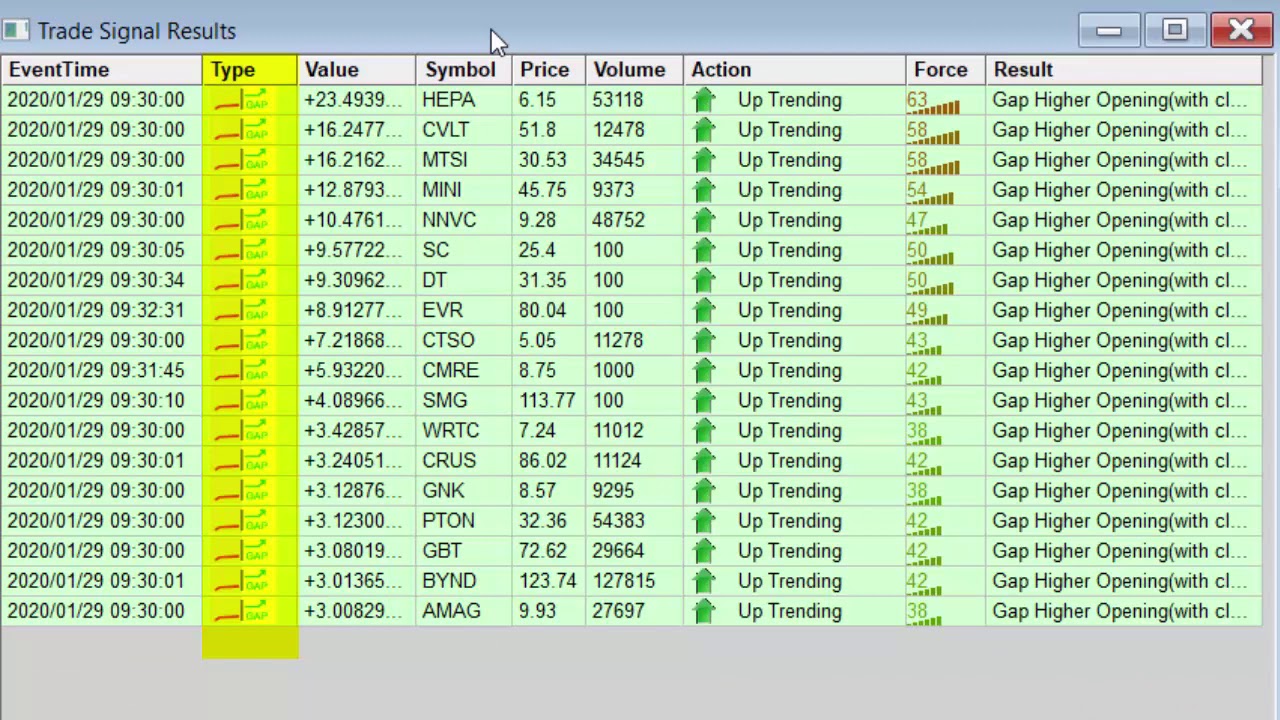
Task: Click the Trade Signal Results window icon
Action: [x=15, y=31]
